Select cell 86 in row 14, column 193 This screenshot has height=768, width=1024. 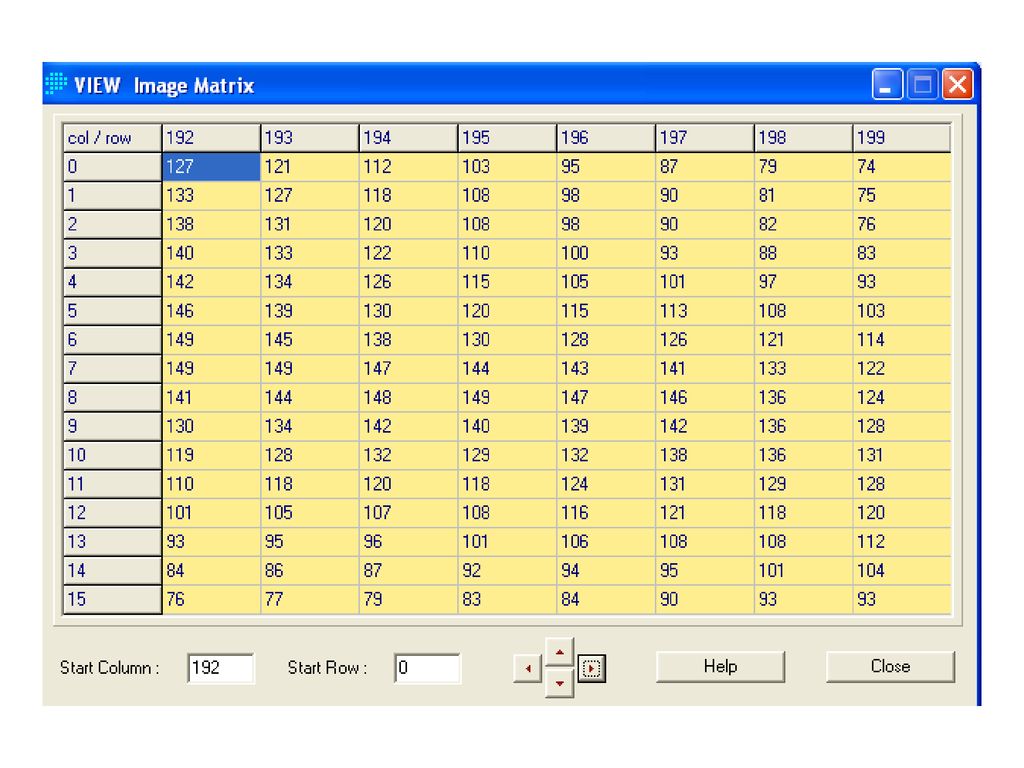[x=310, y=570]
